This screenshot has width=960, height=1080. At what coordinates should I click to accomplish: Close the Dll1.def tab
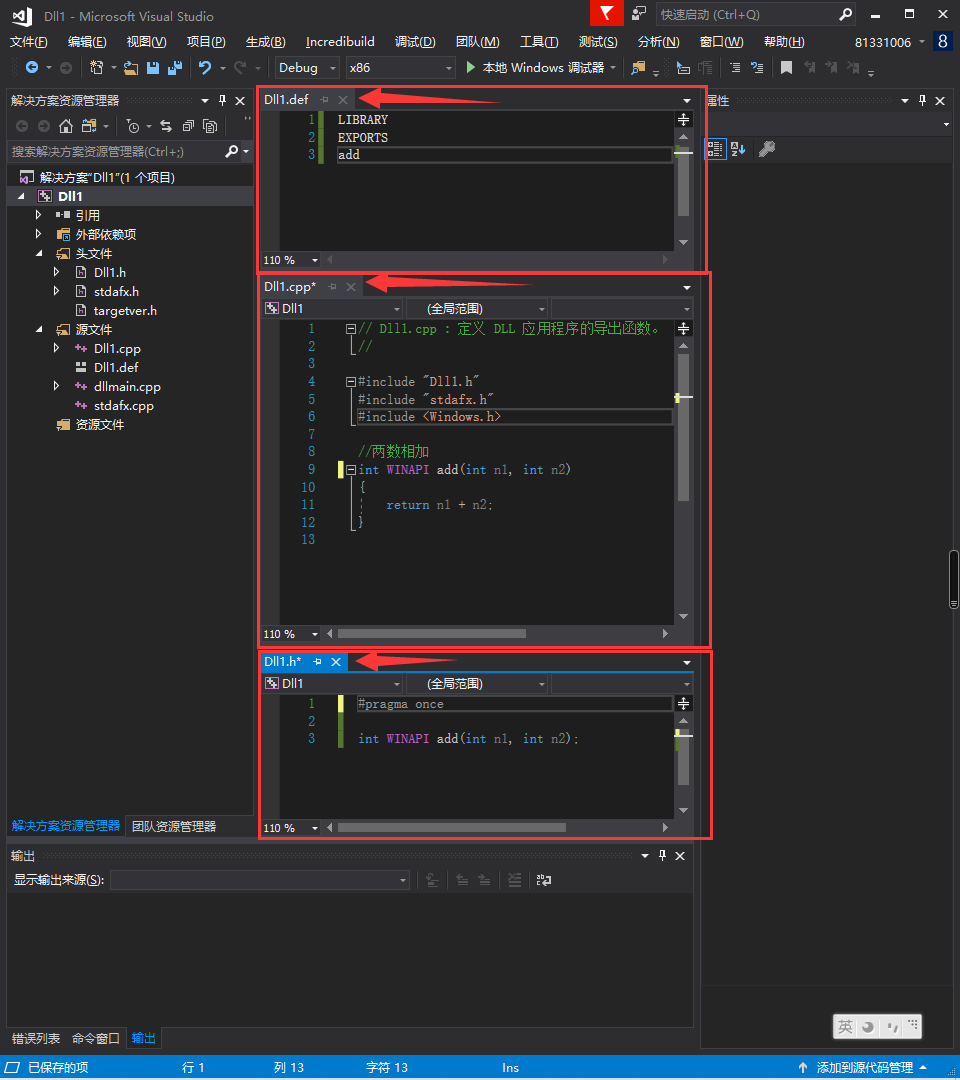343,100
